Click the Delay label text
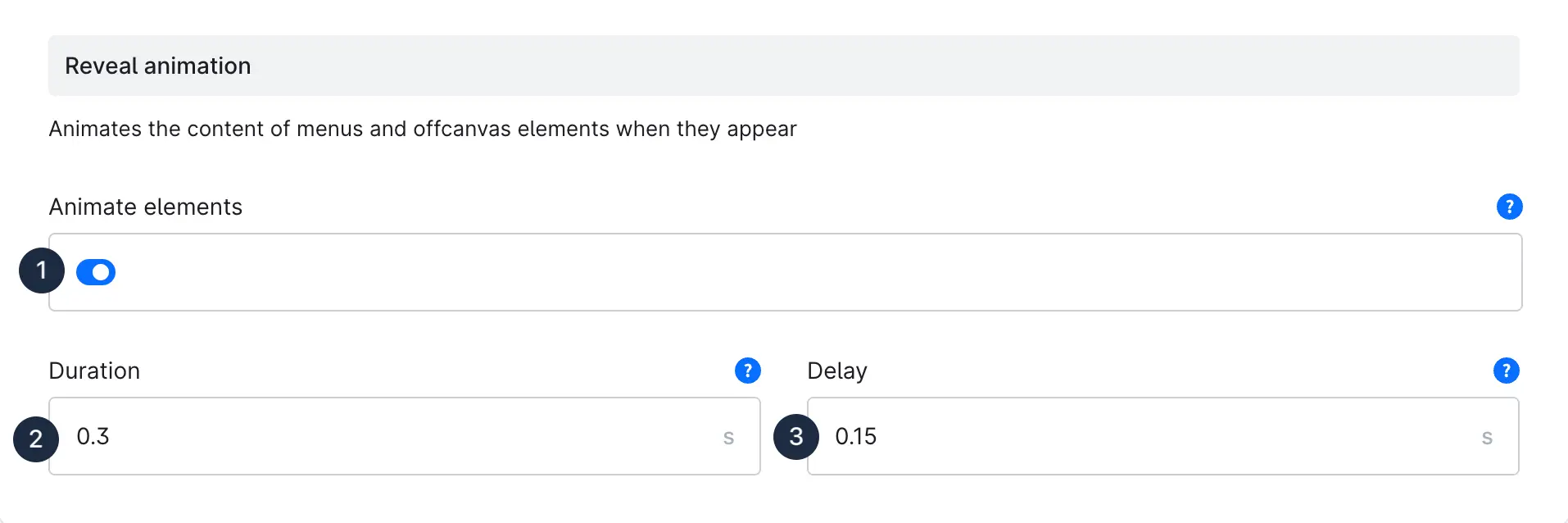1568x523 pixels. click(x=836, y=371)
